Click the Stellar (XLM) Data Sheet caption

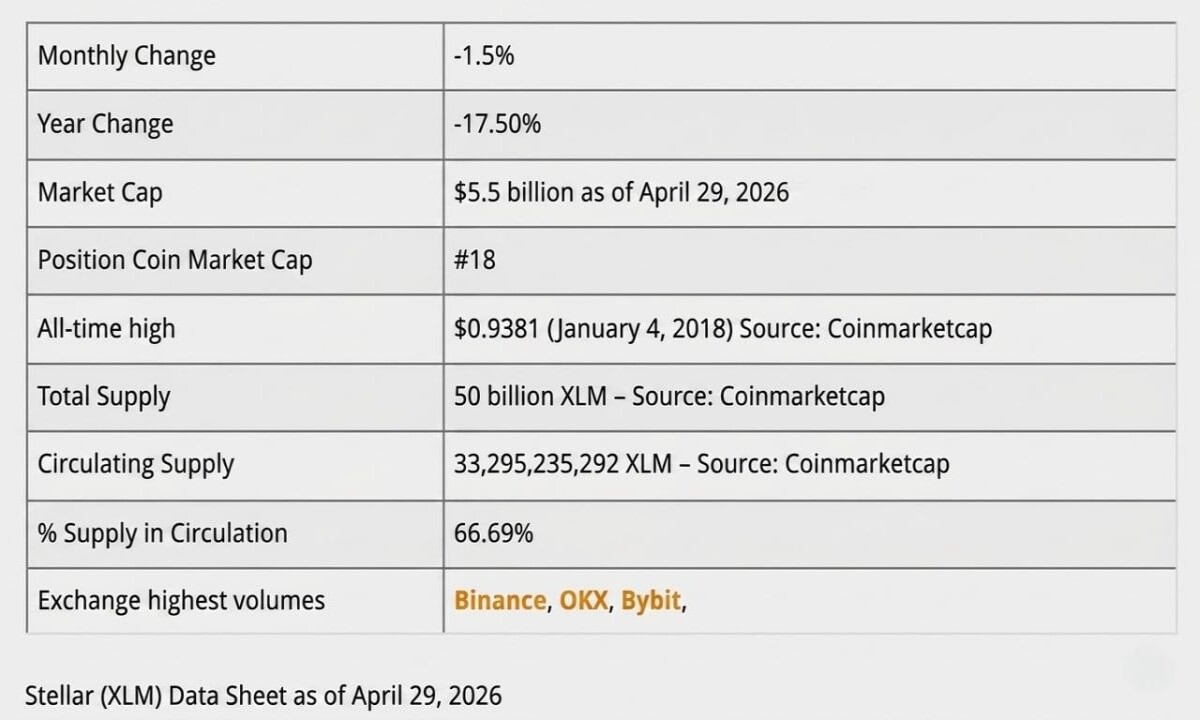coord(263,694)
